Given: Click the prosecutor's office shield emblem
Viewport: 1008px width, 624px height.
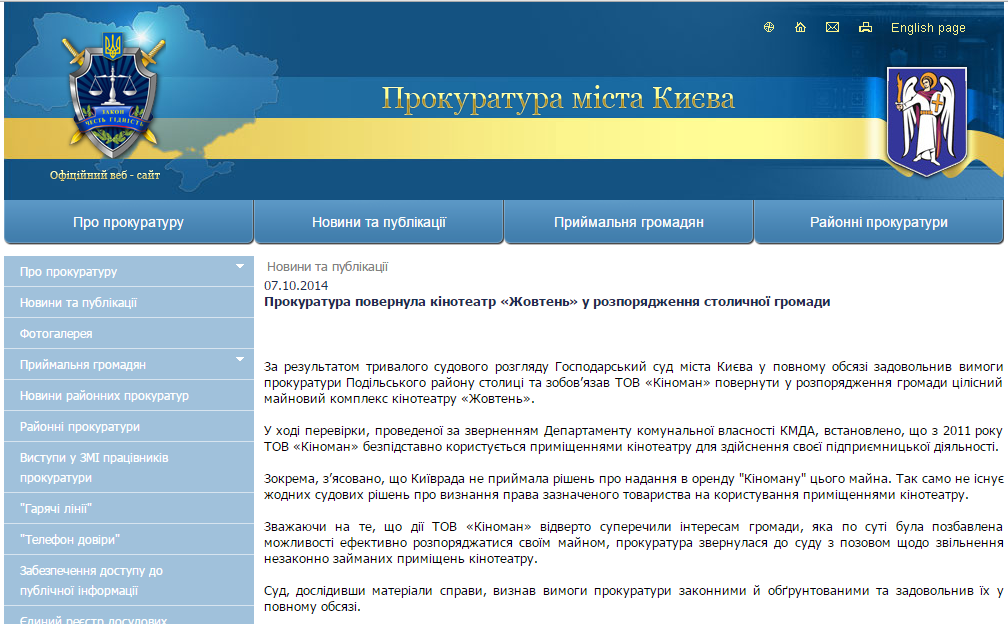Looking at the screenshot, I should [x=113, y=95].
